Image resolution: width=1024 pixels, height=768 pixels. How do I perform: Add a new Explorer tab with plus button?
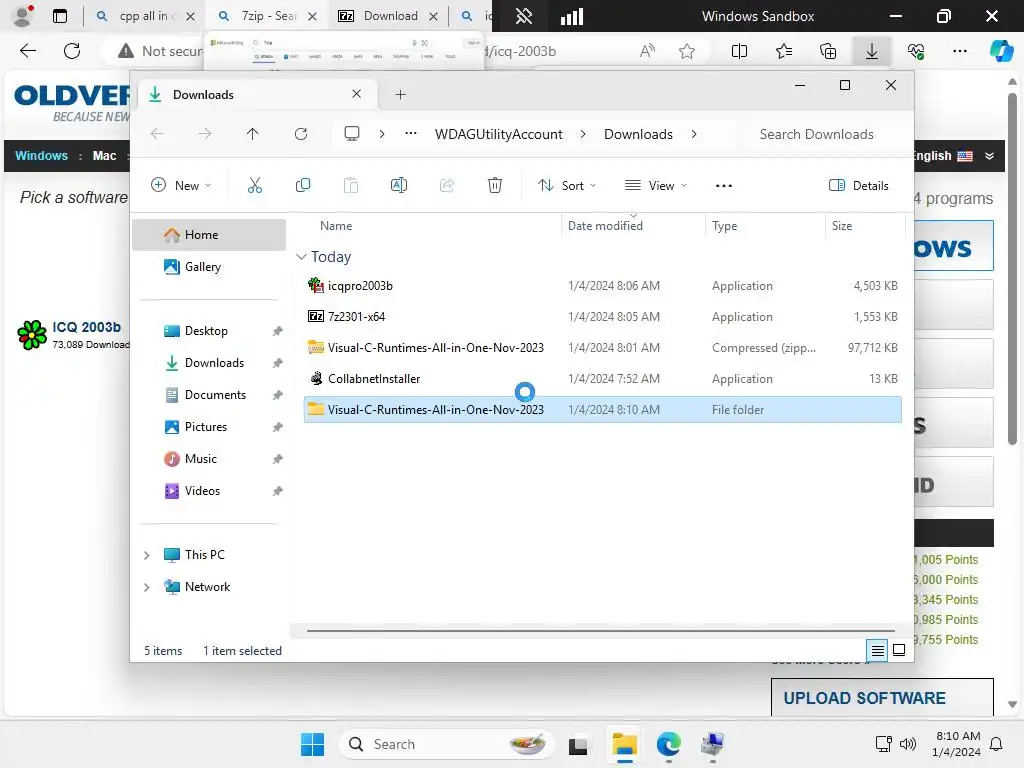point(400,95)
